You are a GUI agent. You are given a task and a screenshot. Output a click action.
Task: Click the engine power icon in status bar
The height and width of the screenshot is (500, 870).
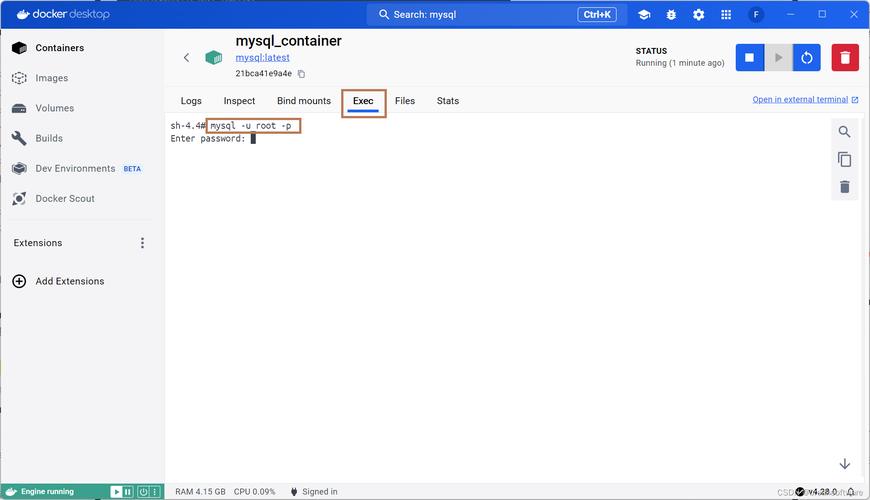pos(143,492)
